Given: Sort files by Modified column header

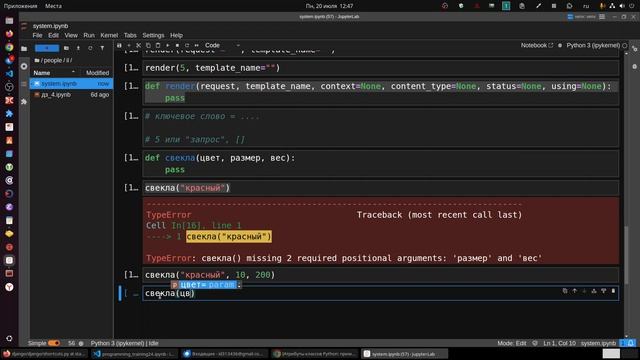Looking at the screenshot, I should click(97, 73).
